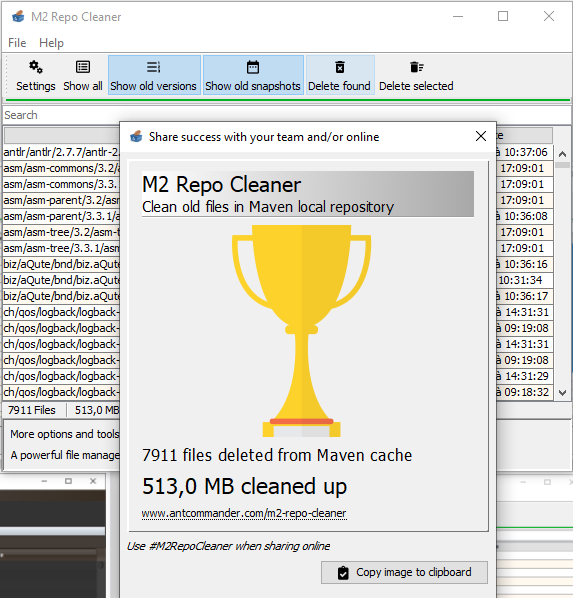The width and height of the screenshot is (573, 598).
Task: Open the Help menu
Action: pyautogui.click(x=51, y=43)
